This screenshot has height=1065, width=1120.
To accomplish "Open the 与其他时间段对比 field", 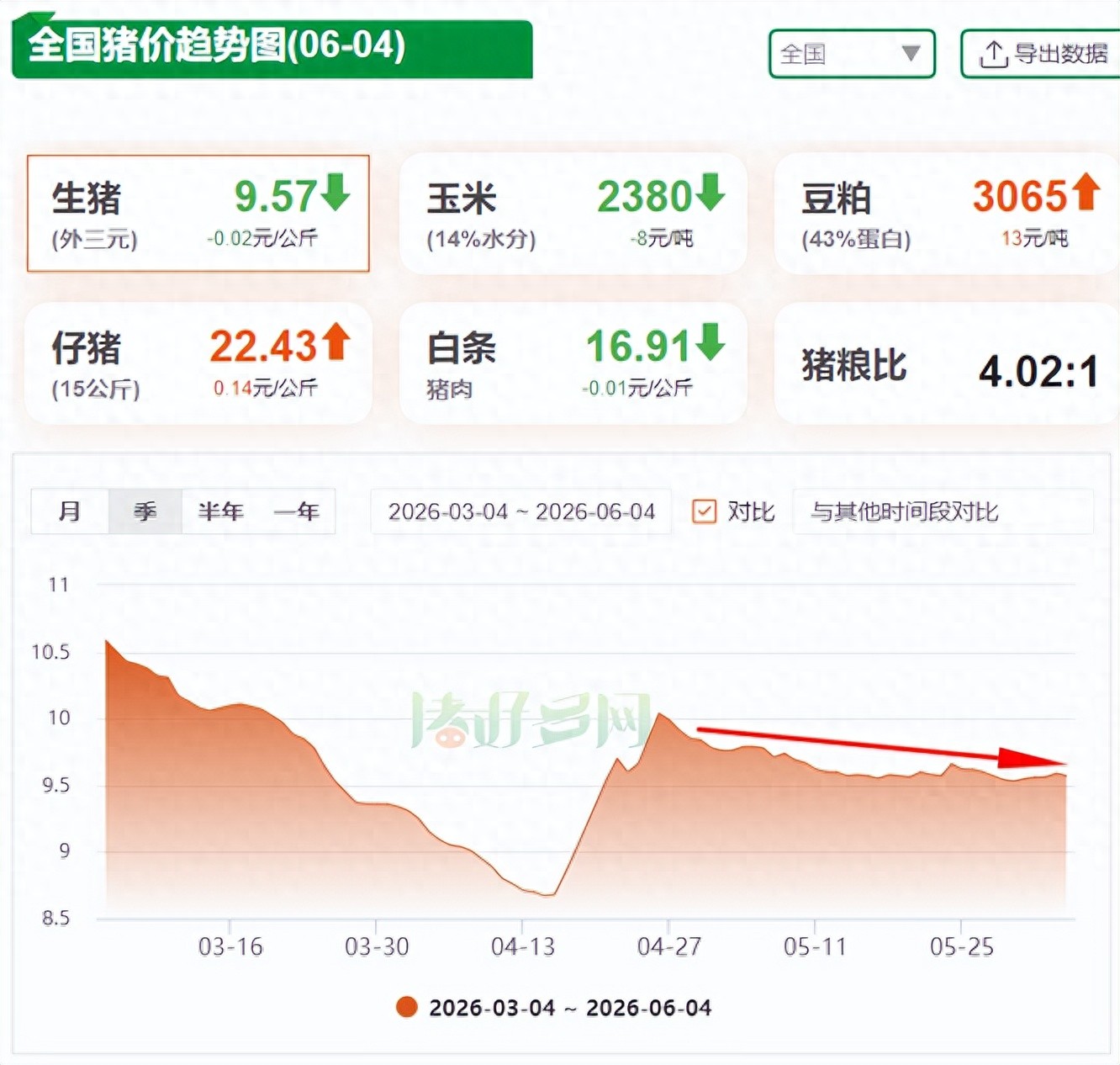I will click(x=943, y=511).
